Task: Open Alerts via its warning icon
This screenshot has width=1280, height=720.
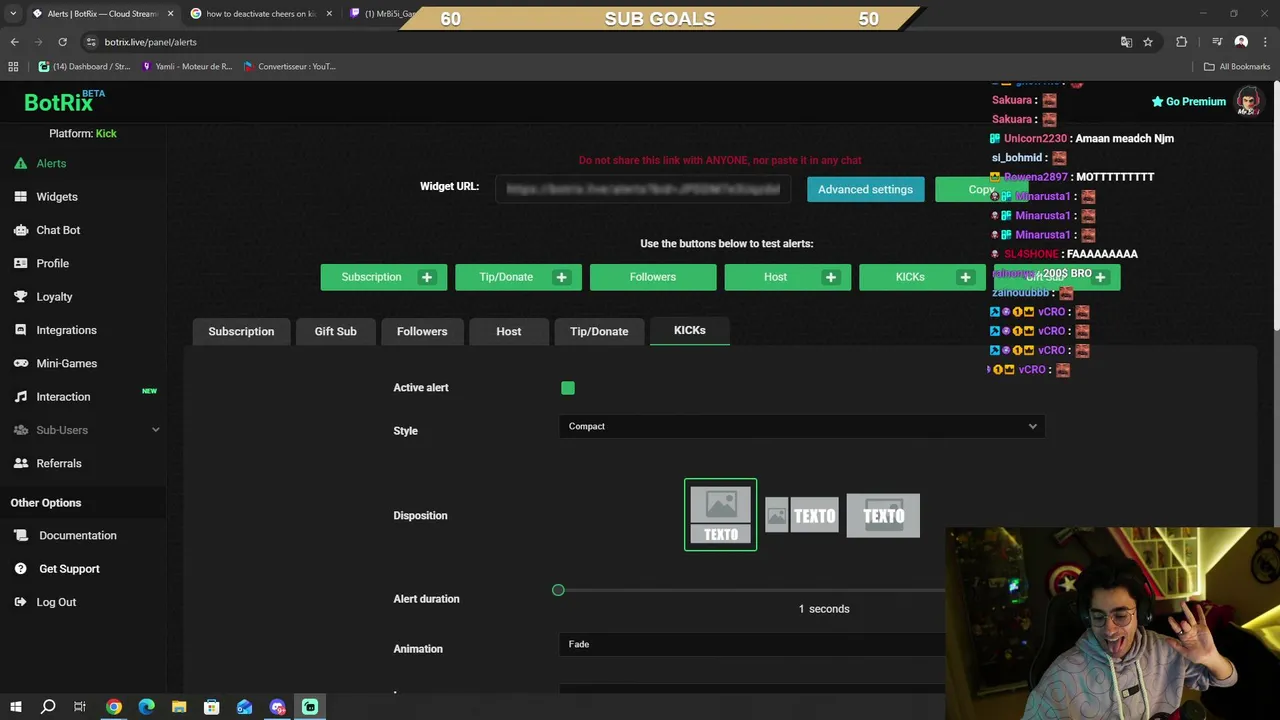Action: 20,163
